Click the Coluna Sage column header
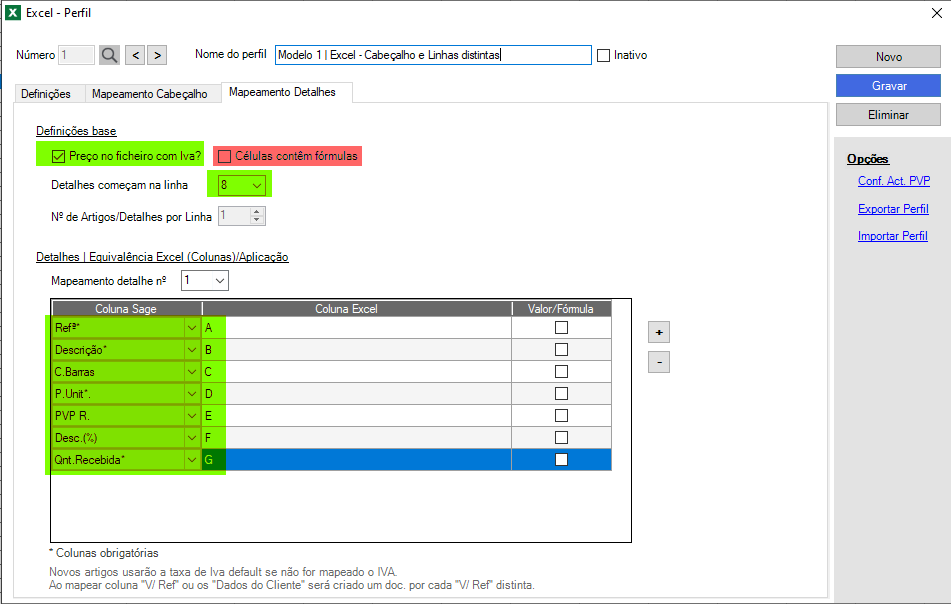 [126, 309]
